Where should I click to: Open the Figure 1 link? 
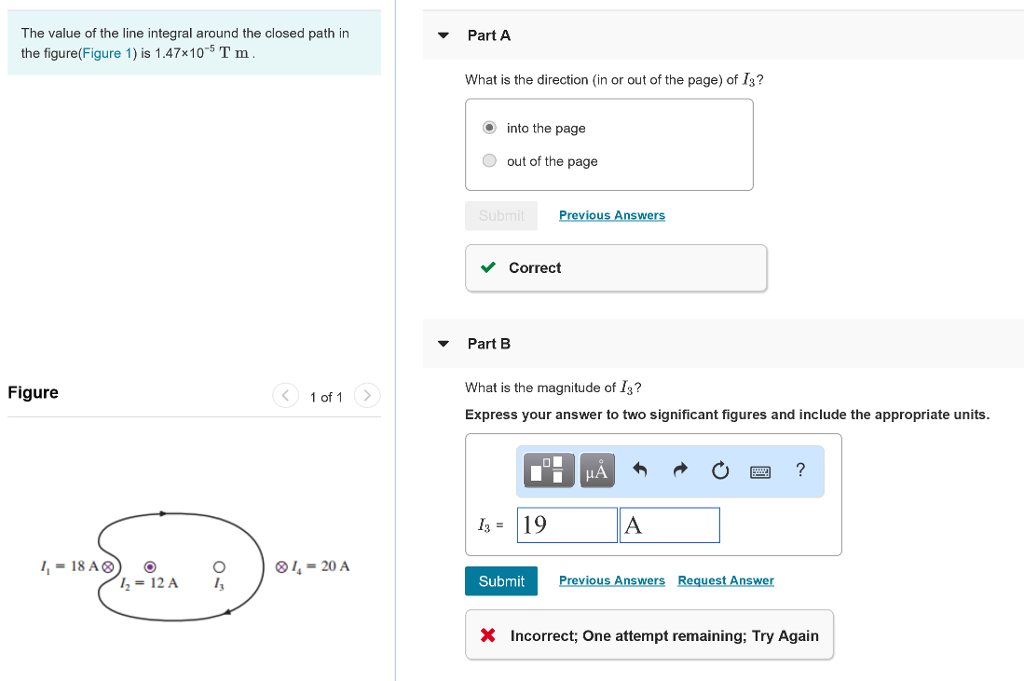[107, 53]
